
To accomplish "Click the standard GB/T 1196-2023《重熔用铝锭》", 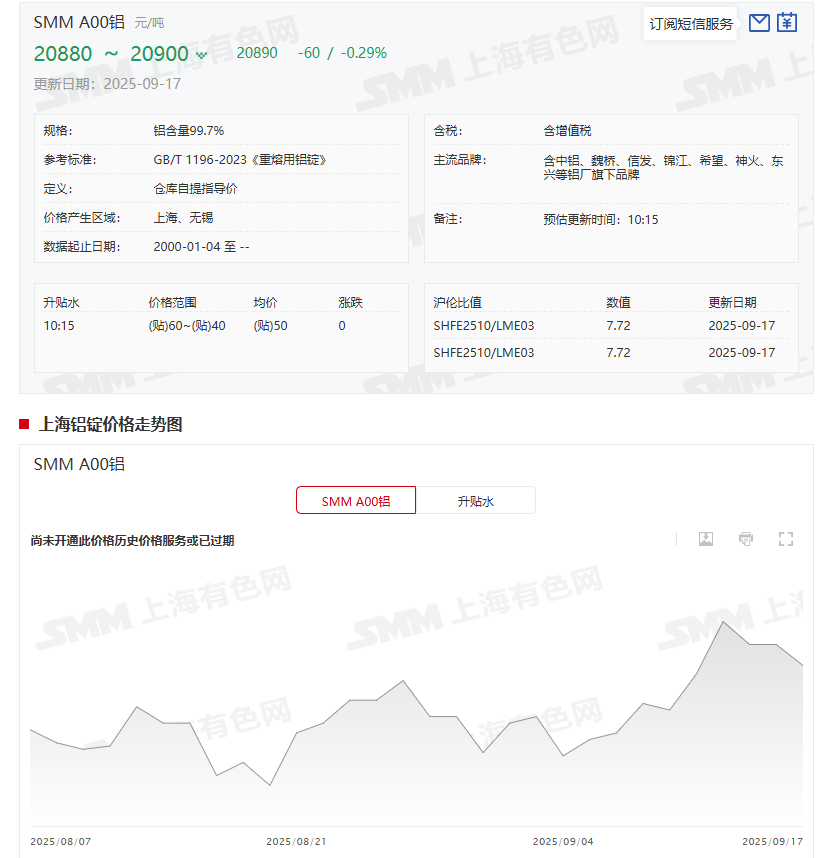I will pyautogui.click(x=240, y=160).
